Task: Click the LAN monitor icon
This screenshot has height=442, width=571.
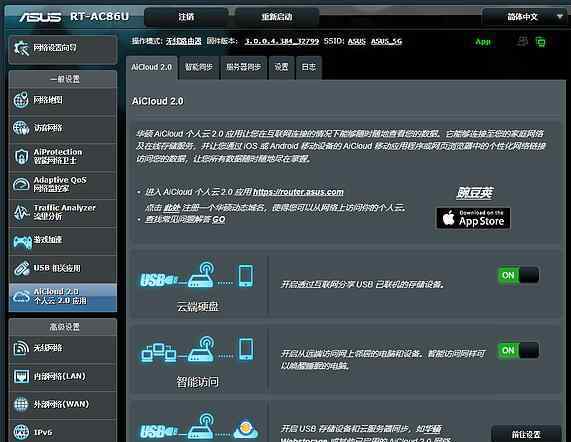Action: tap(21, 376)
